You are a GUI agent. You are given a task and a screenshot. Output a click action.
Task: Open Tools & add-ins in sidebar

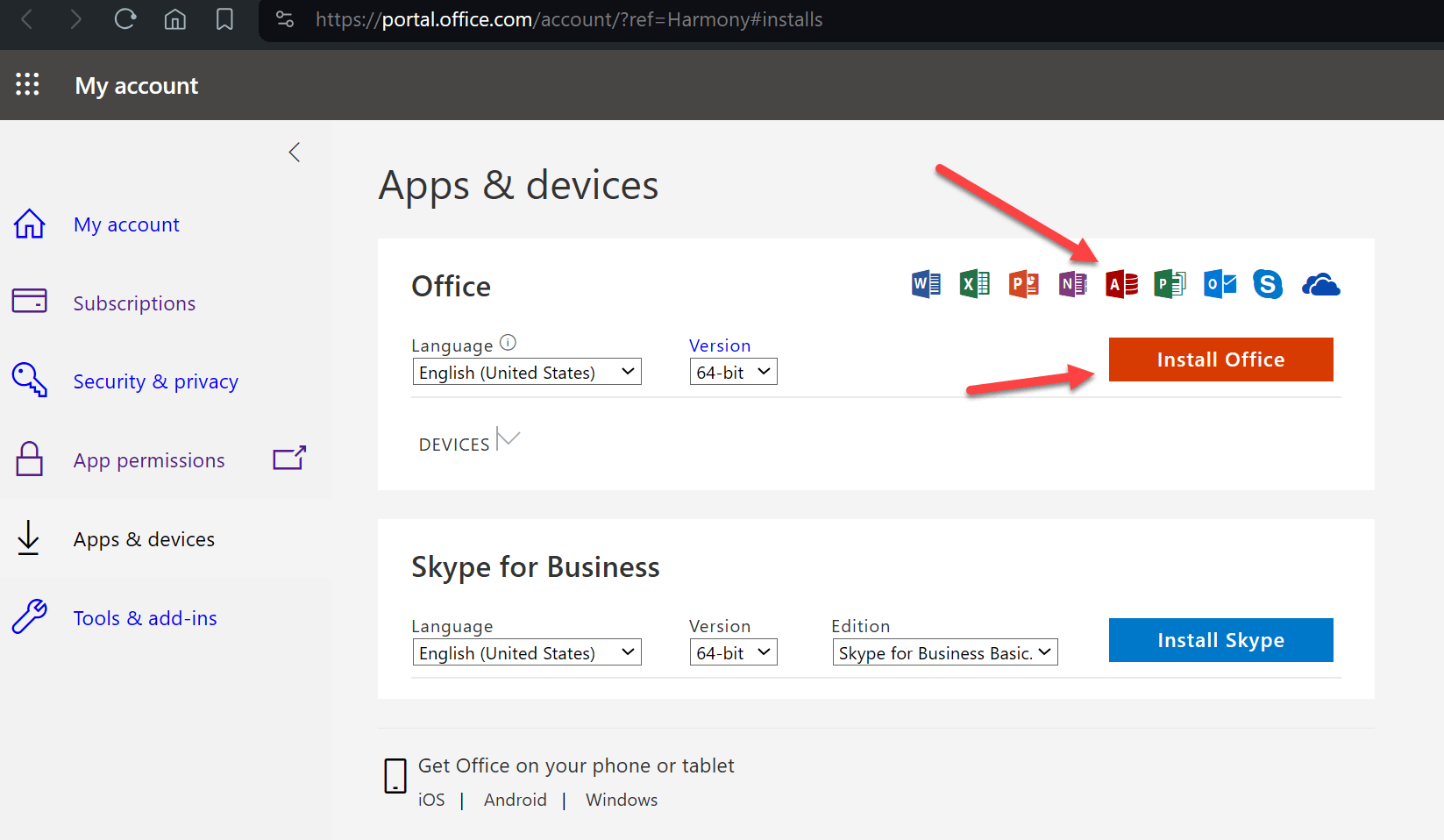point(146,618)
